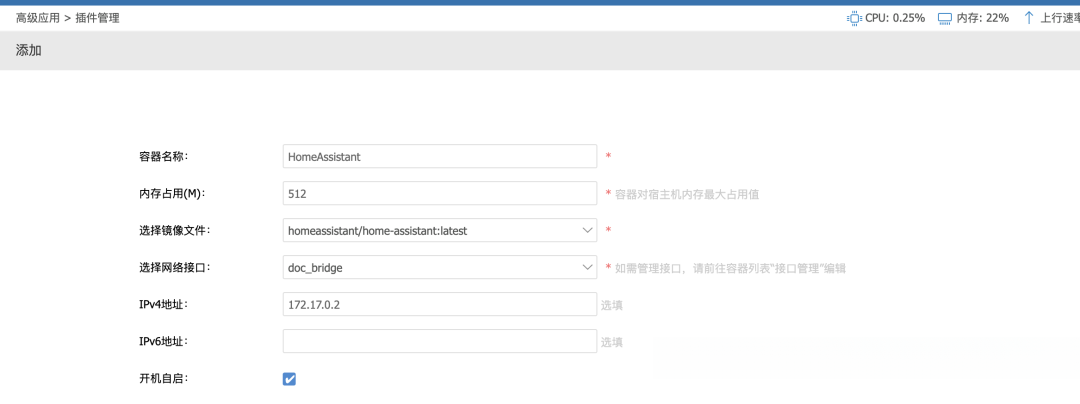Click the 内存: 22% status text
Viewport: 1080px width, 404px height.
[x=983, y=19]
